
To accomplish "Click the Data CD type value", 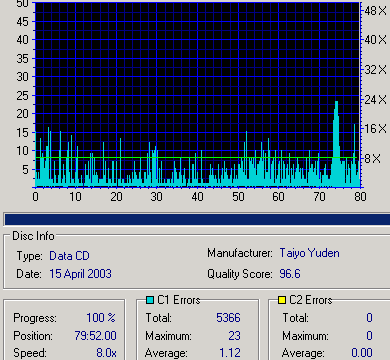I will click(x=69, y=256).
